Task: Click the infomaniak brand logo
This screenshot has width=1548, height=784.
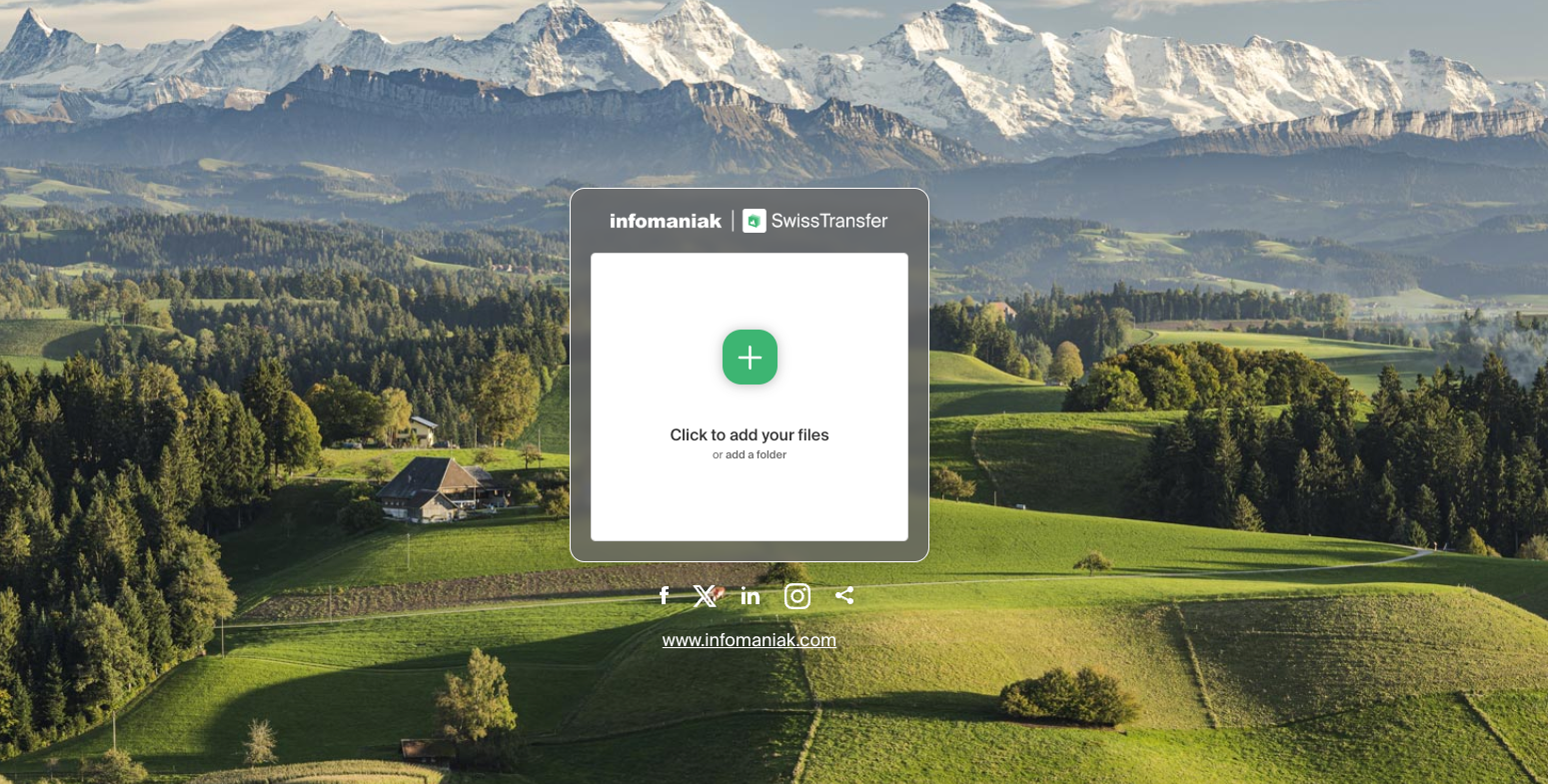Action: [665, 221]
